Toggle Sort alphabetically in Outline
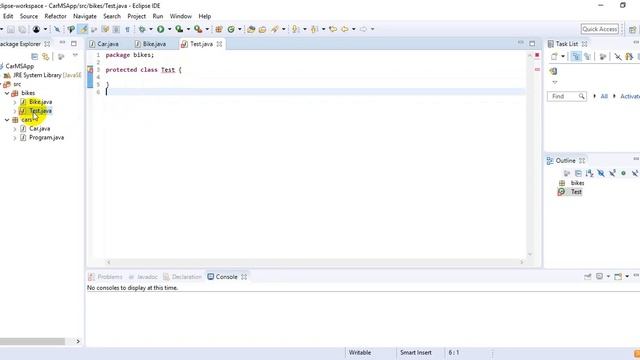640x360 pixels. [589, 173]
